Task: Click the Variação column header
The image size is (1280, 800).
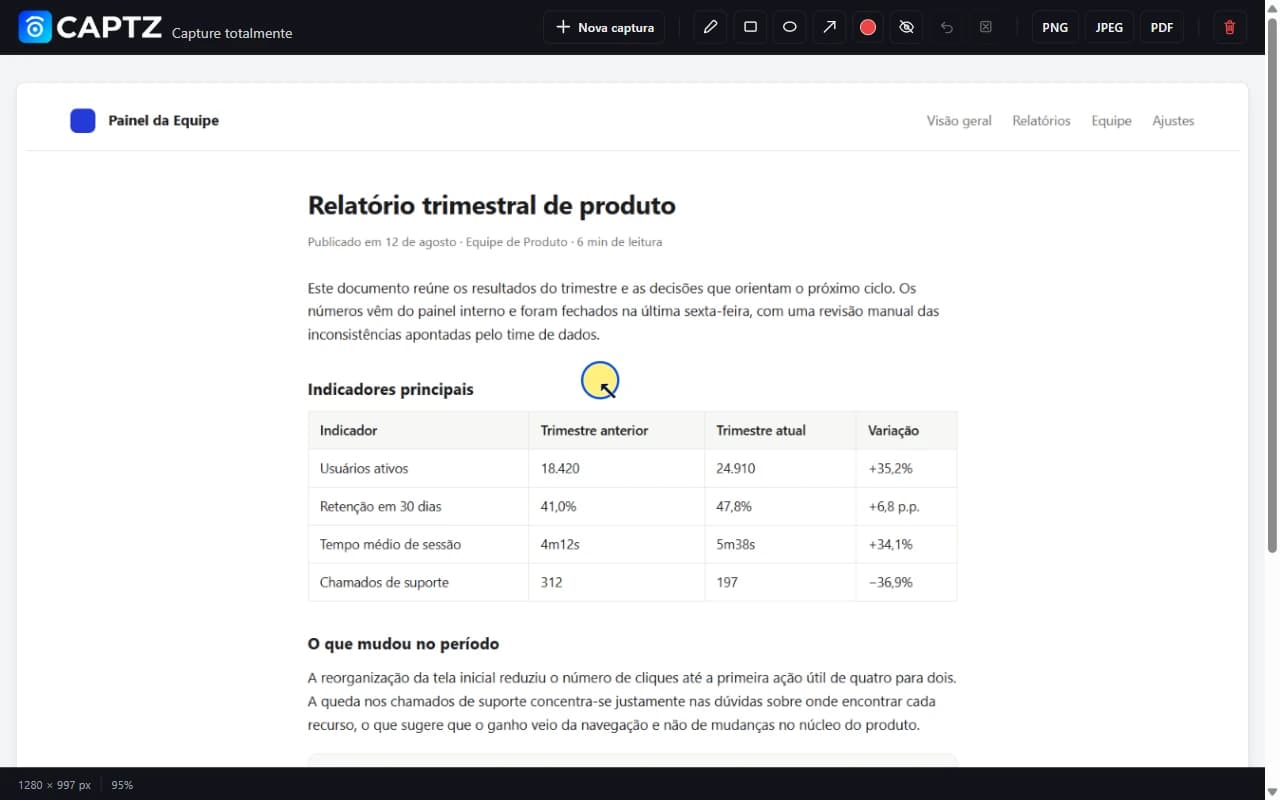Action: (906, 430)
